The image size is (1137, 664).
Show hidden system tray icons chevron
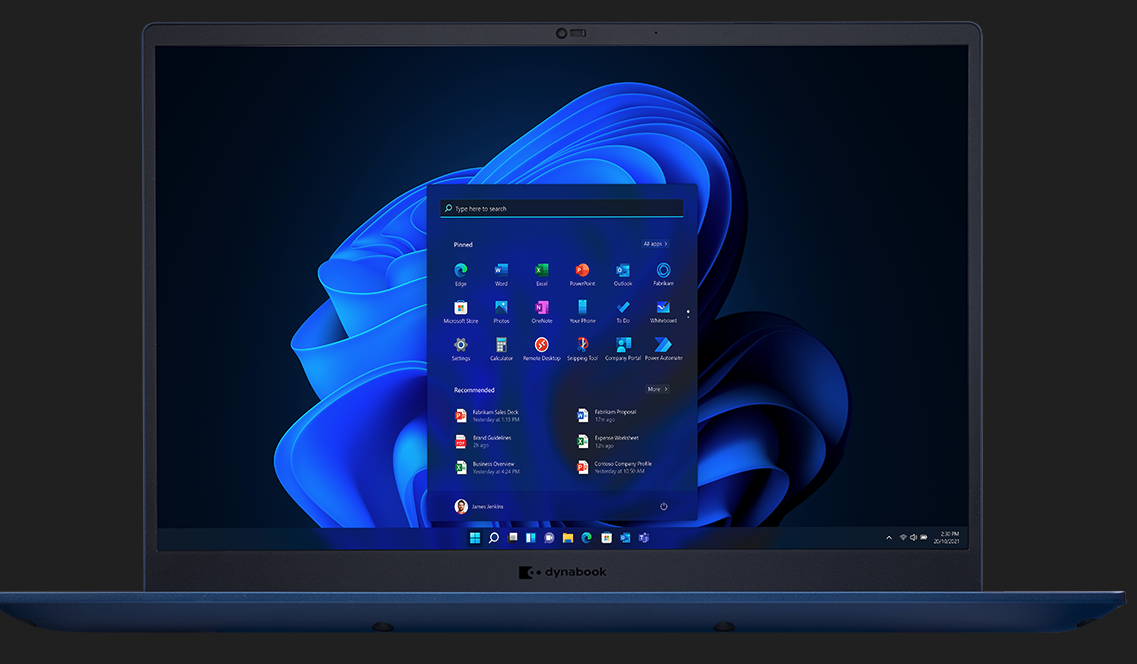click(x=889, y=538)
